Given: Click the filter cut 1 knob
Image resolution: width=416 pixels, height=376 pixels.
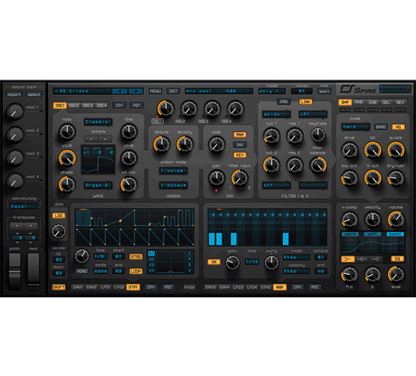Looking at the screenshot, I should click(271, 136).
